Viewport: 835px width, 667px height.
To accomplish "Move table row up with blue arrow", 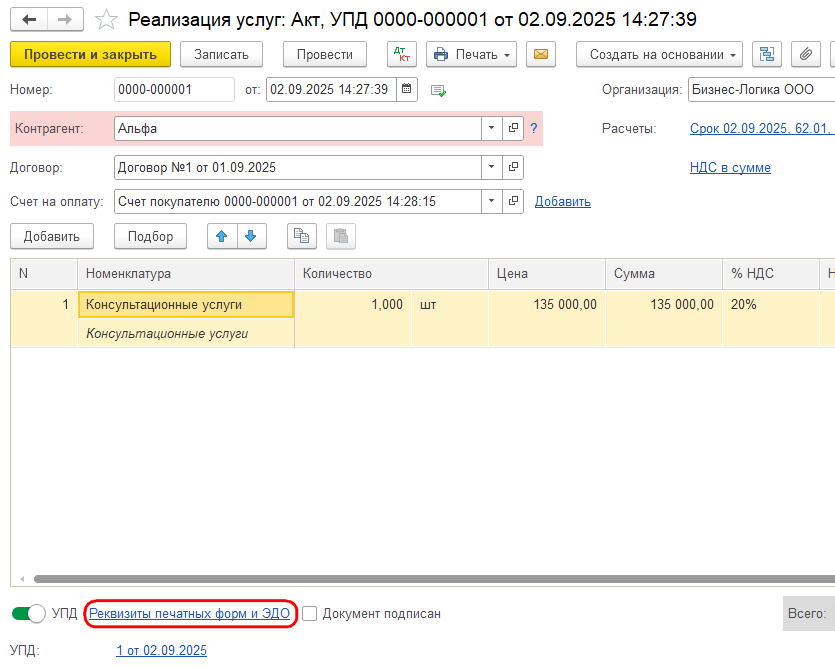I will click(x=222, y=236).
